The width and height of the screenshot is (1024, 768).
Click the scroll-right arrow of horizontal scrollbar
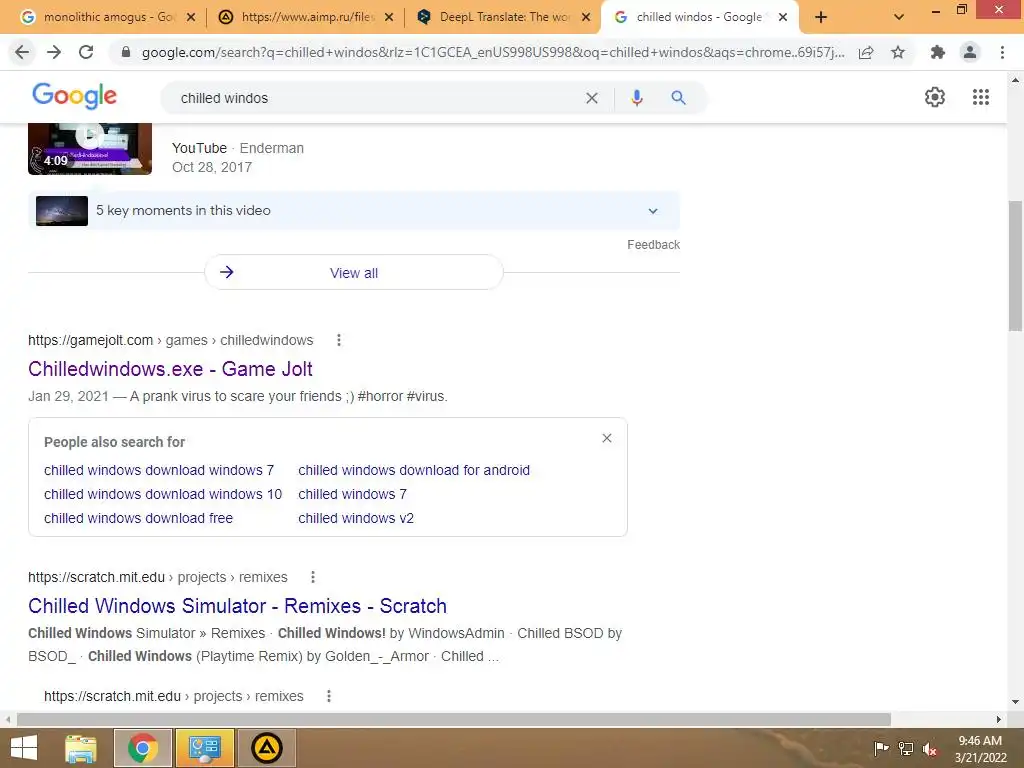tap(998, 720)
